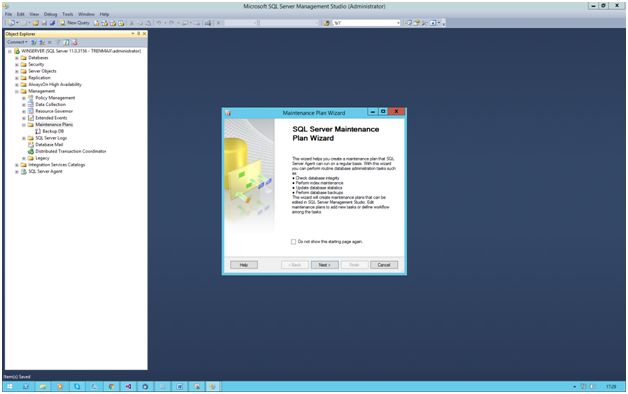Image resolution: width=628 pixels, height=394 pixels.
Task: Open the View menu
Action: coord(34,14)
